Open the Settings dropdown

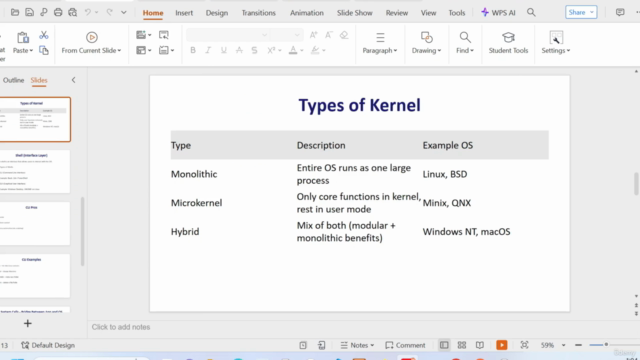(x=556, y=51)
